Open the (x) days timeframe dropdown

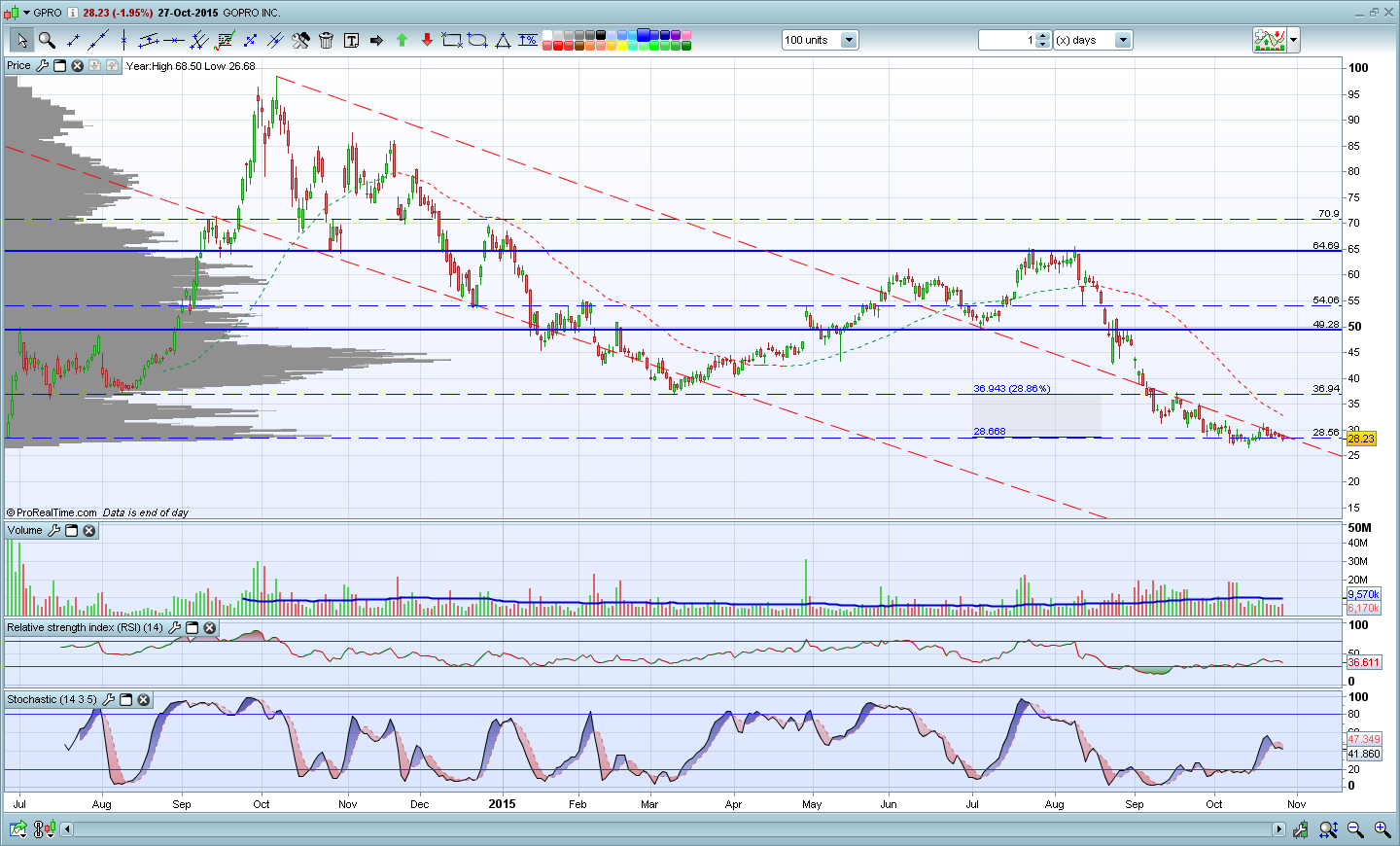coord(1124,40)
